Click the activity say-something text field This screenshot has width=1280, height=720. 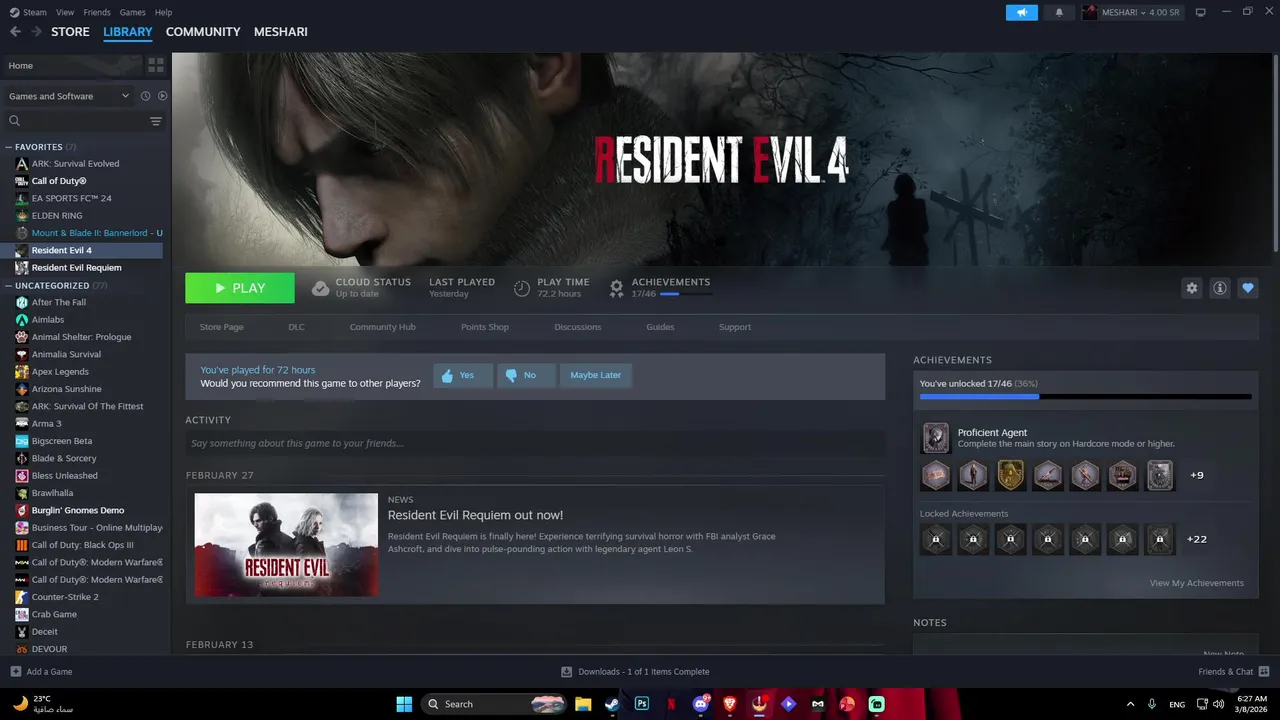pyautogui.click(x=535, y=443)
